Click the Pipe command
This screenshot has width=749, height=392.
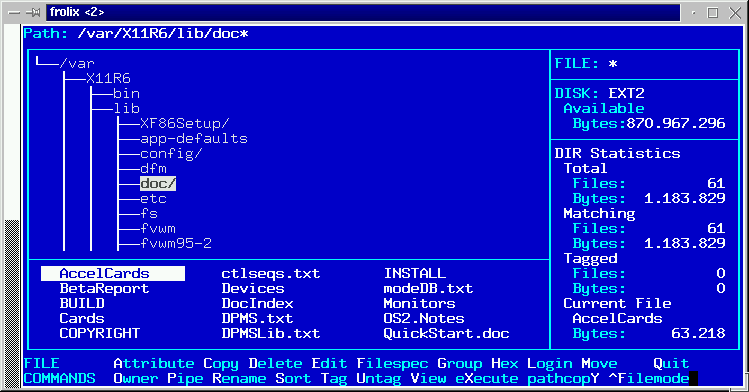(x=185, y=379)
